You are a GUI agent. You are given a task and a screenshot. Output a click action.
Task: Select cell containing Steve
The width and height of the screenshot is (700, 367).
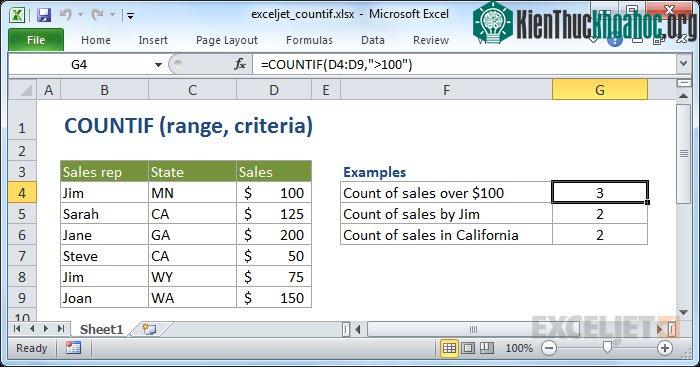coord(104,256)
